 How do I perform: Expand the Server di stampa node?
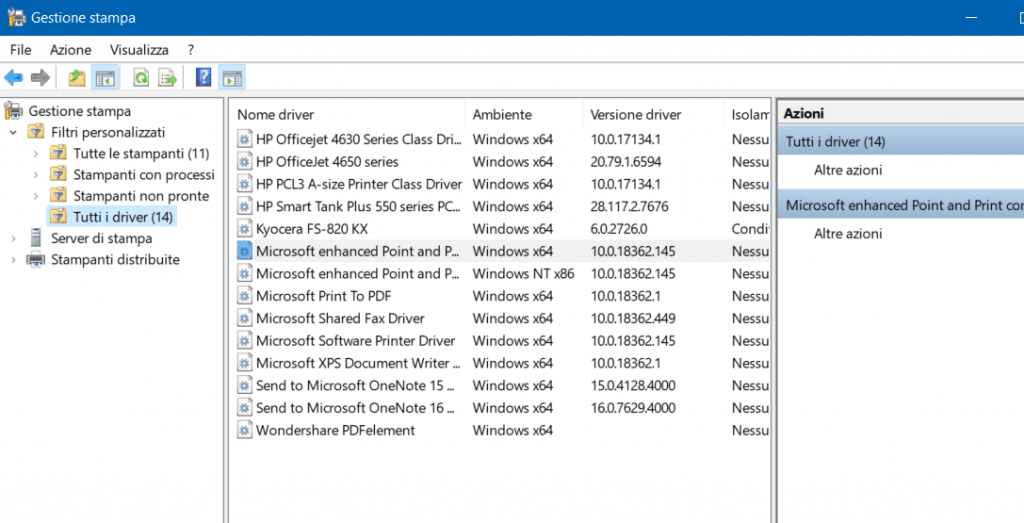13,239
